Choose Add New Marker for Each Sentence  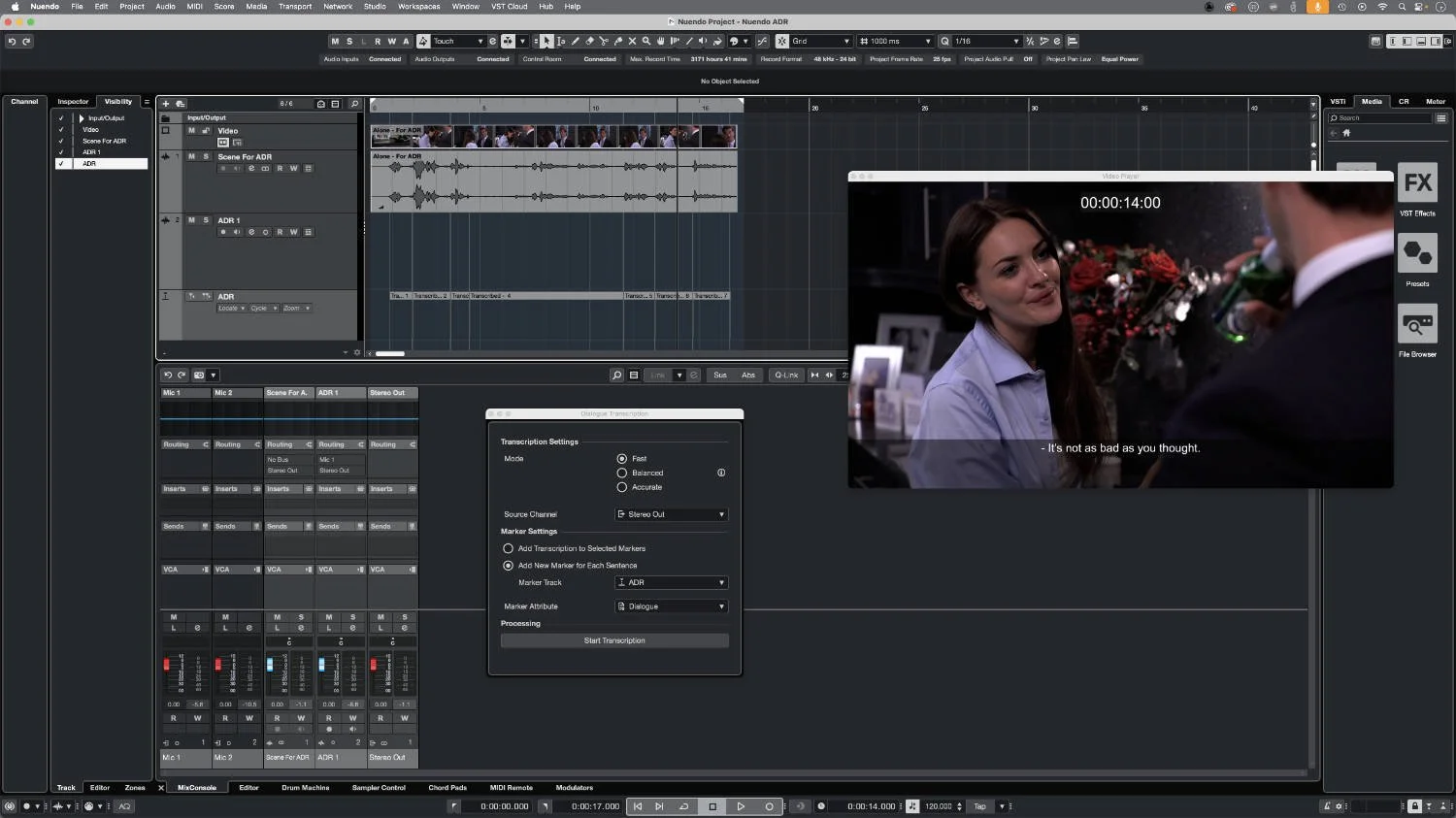pyautogui.click(x=508, y=565)
